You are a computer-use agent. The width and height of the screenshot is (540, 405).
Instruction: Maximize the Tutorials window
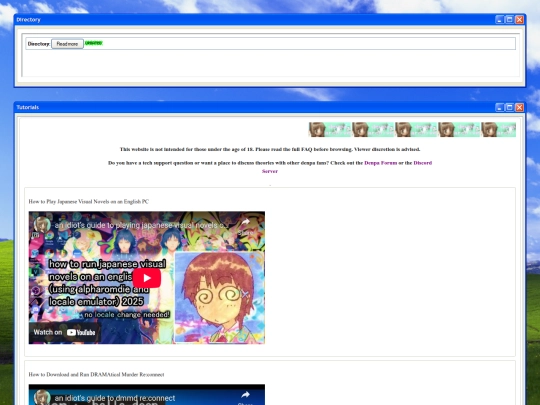point(509,107)
